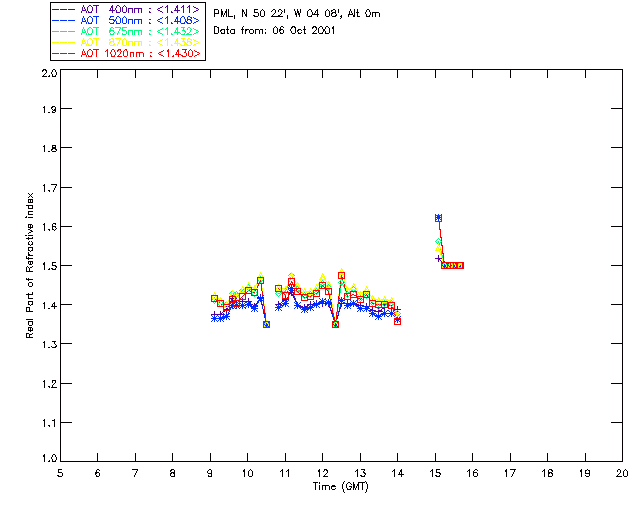Click the x-axis time label 5

[60, 473]
